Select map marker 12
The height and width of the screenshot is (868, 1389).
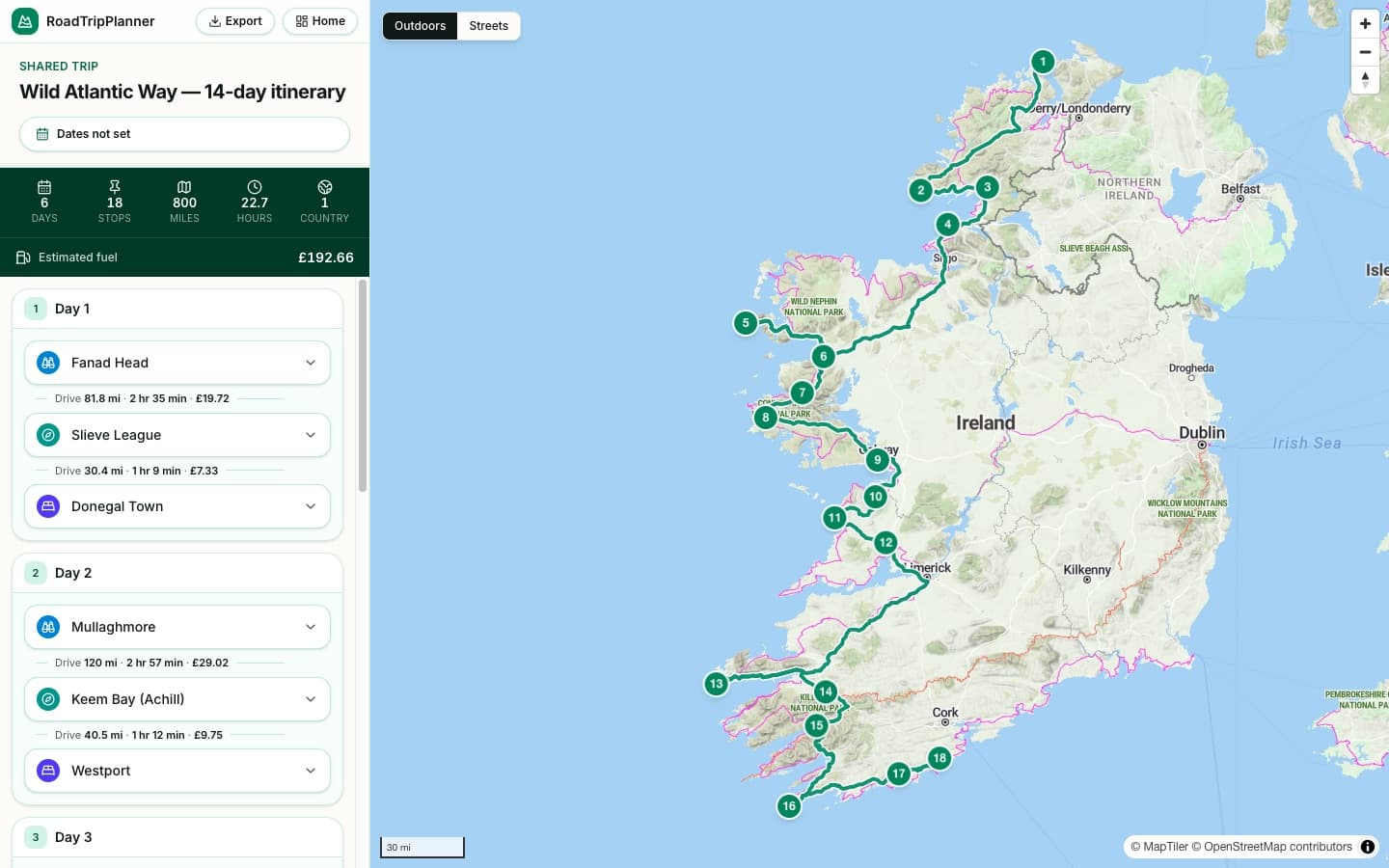pos(885,543)
